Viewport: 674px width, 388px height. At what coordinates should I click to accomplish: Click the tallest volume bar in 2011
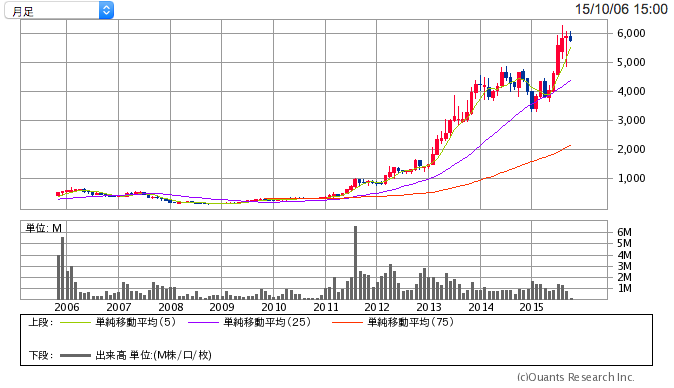[x=355, y=263]
